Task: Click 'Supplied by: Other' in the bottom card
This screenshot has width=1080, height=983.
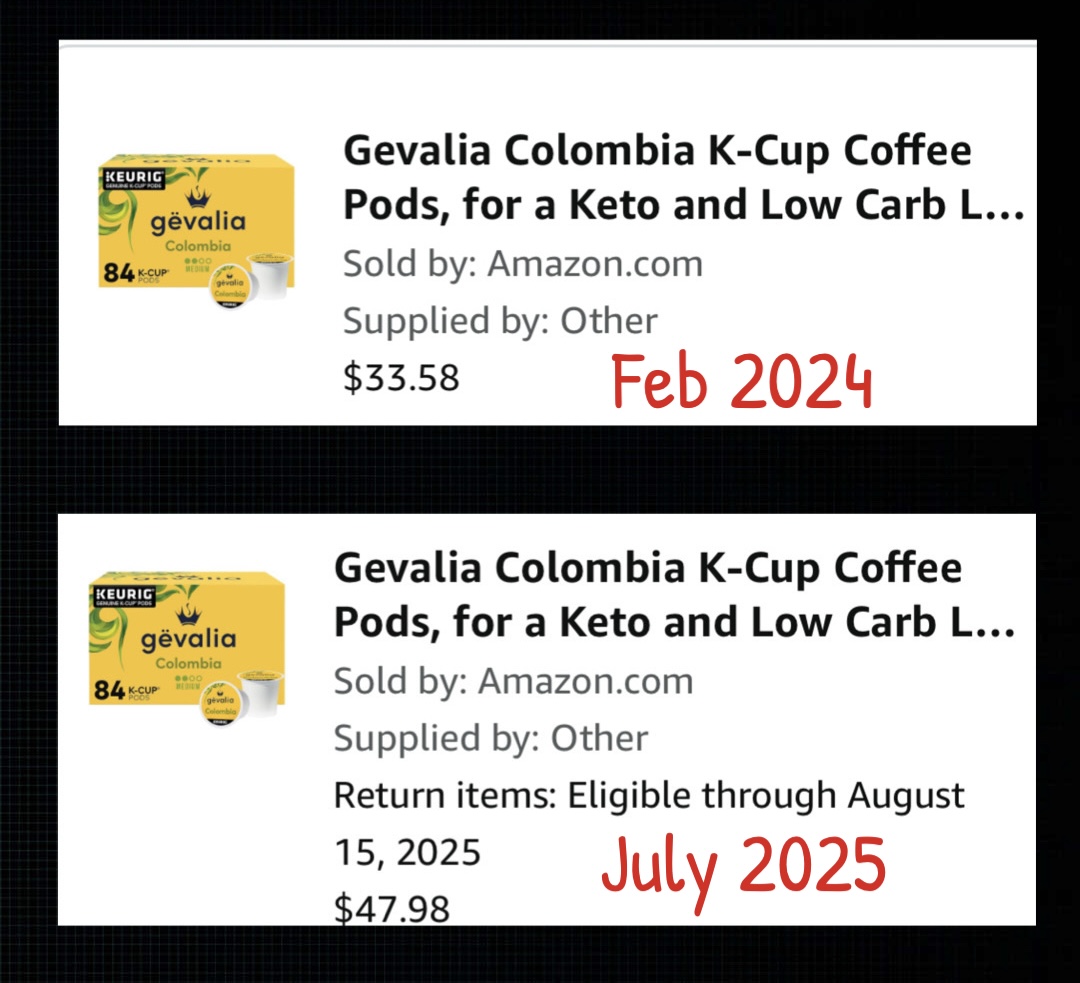Action: [490, 738]
